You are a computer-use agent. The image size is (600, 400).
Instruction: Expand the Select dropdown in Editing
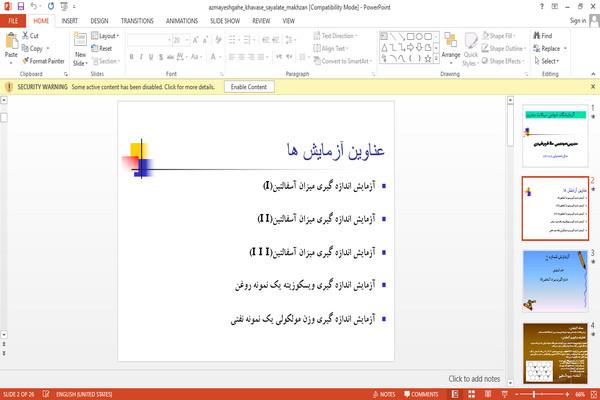546,61
